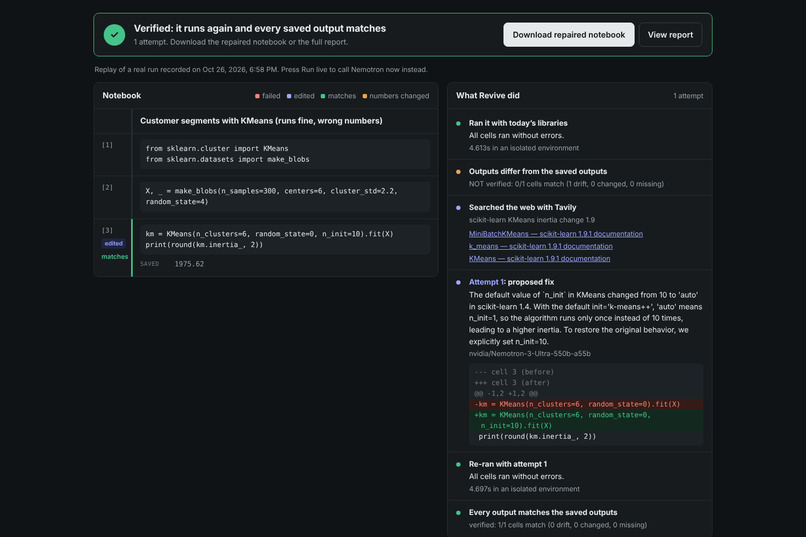Select the Searched the web with Tavily step
Viewport: 806px width, 537px height.
click(579, 233)
